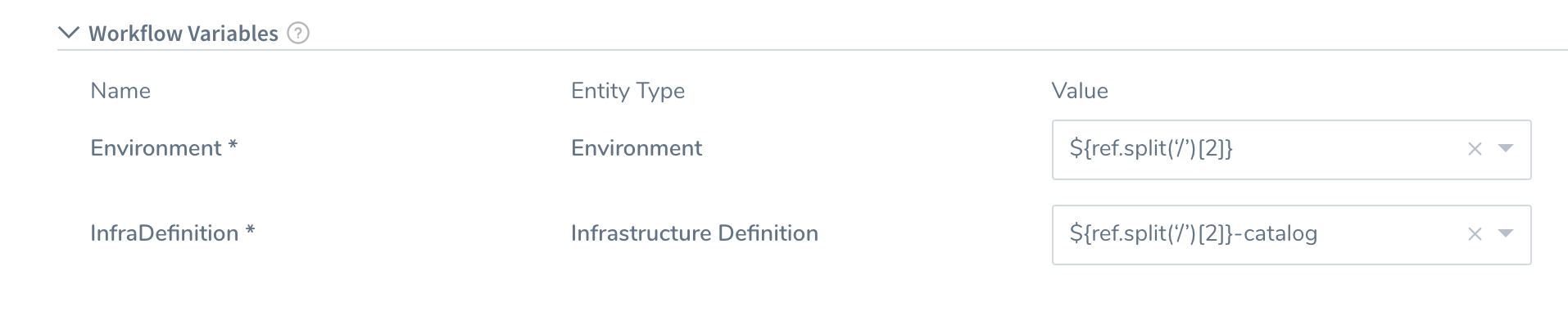The height and width of the screenshot is (316, 1568).
Task: Click the Environment value expression text
Action: (1151, 148)
